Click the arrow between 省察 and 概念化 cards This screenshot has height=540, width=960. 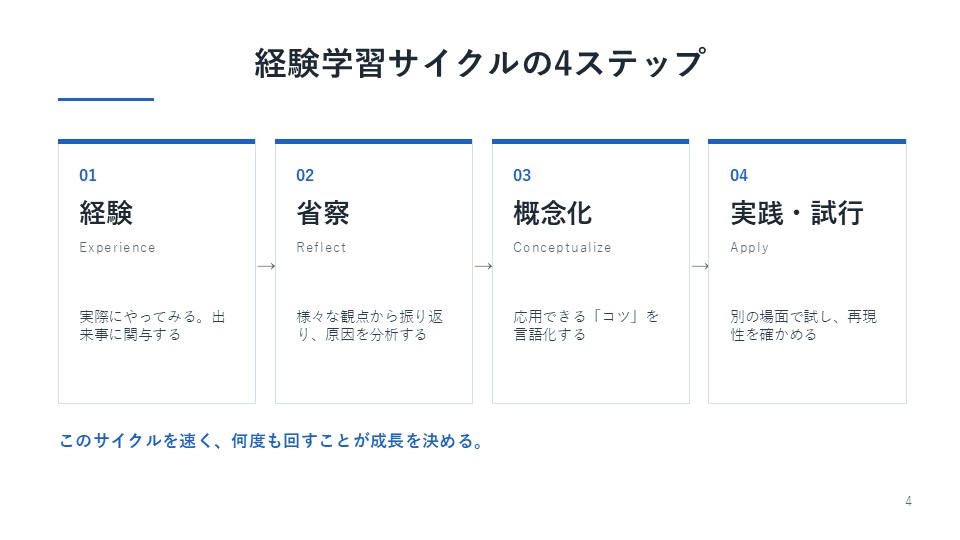tap(483, 266)
